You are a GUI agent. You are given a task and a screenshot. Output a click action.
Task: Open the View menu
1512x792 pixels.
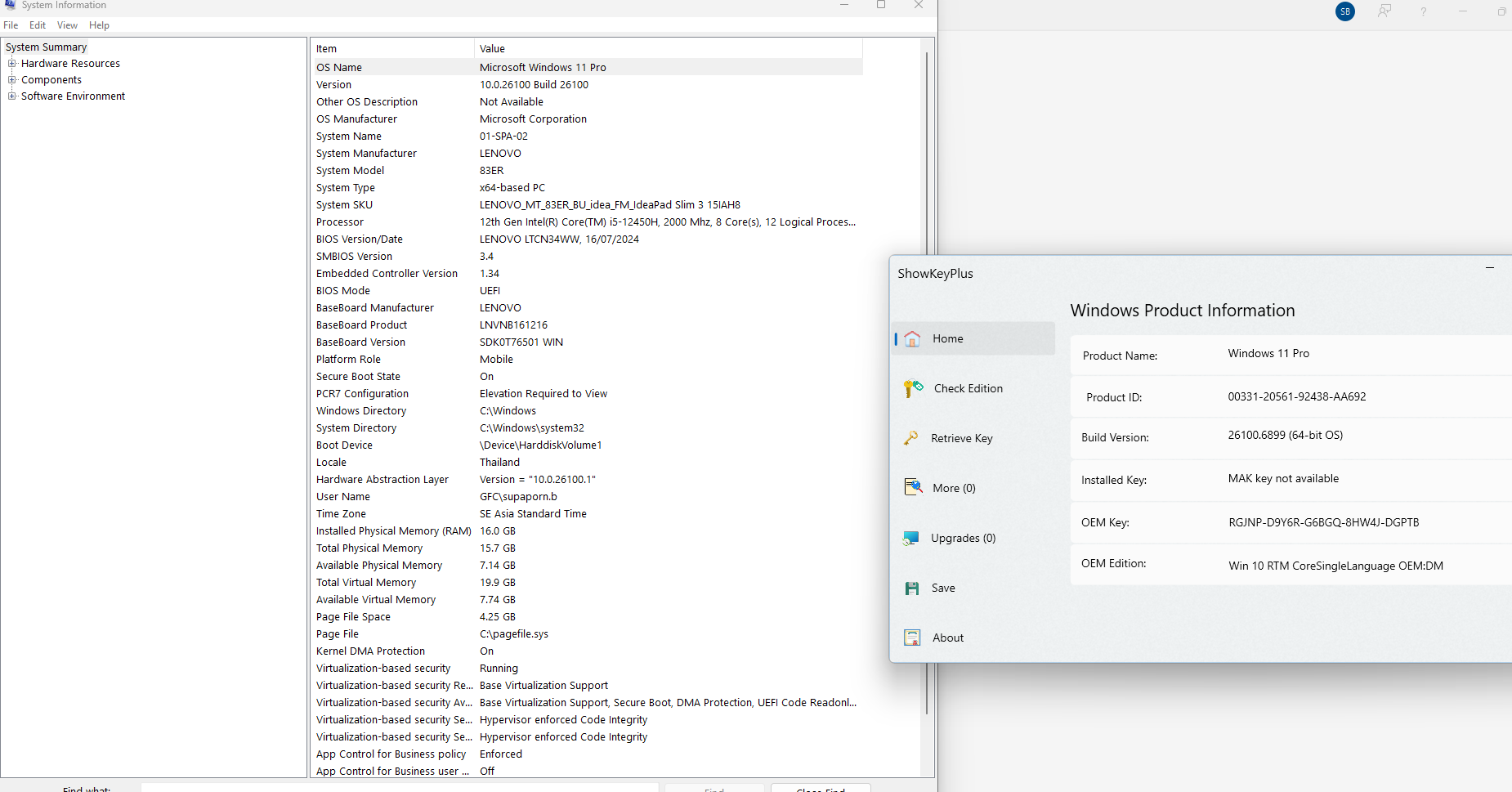(67, 25)
